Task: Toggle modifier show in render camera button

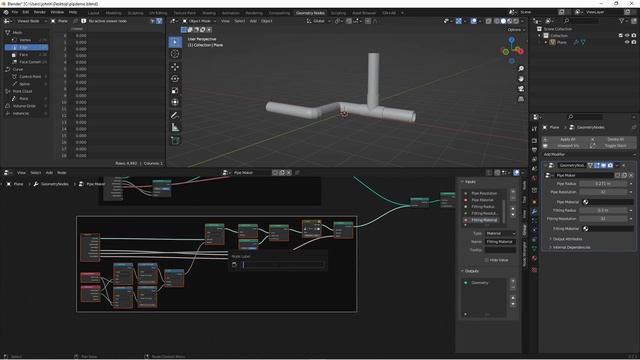Action: [610, 165]
